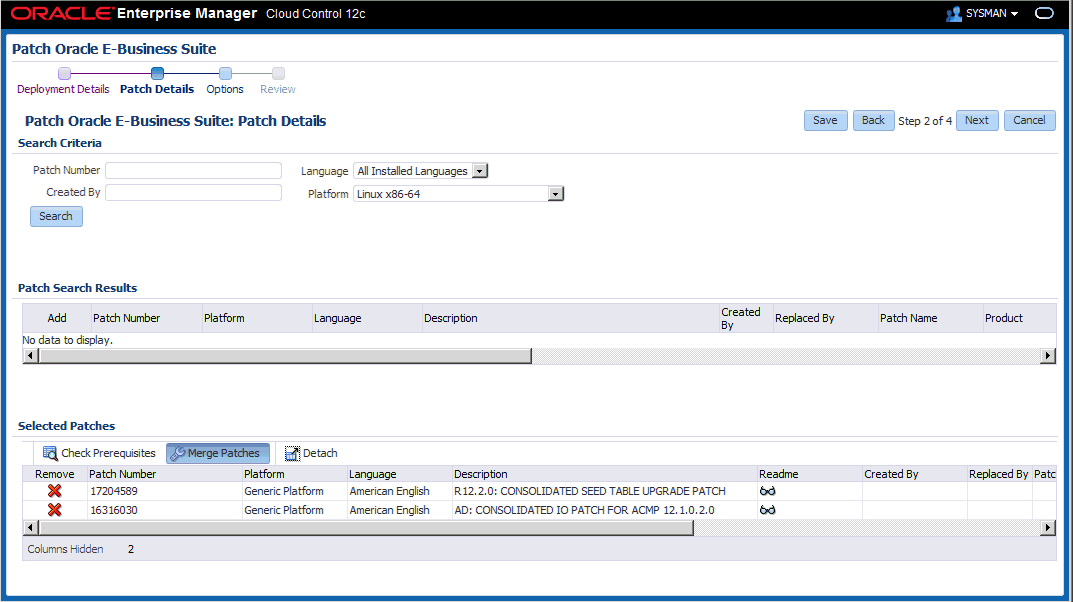Focus the Patch Number input field
The height and width of the screenshot is (602, 1073).
194,170
